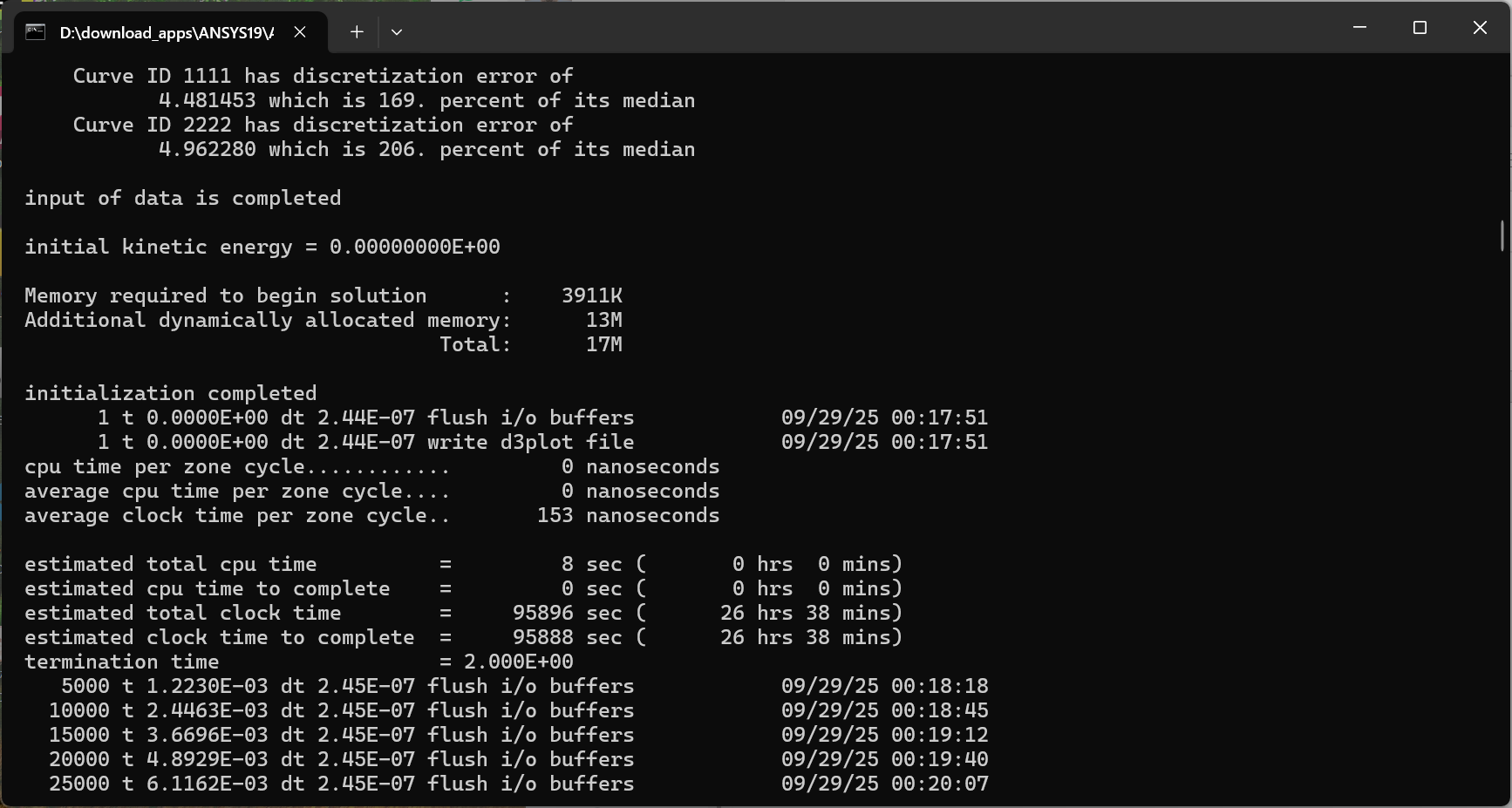Click the cycle 25000 flush line

pos(519,784)
